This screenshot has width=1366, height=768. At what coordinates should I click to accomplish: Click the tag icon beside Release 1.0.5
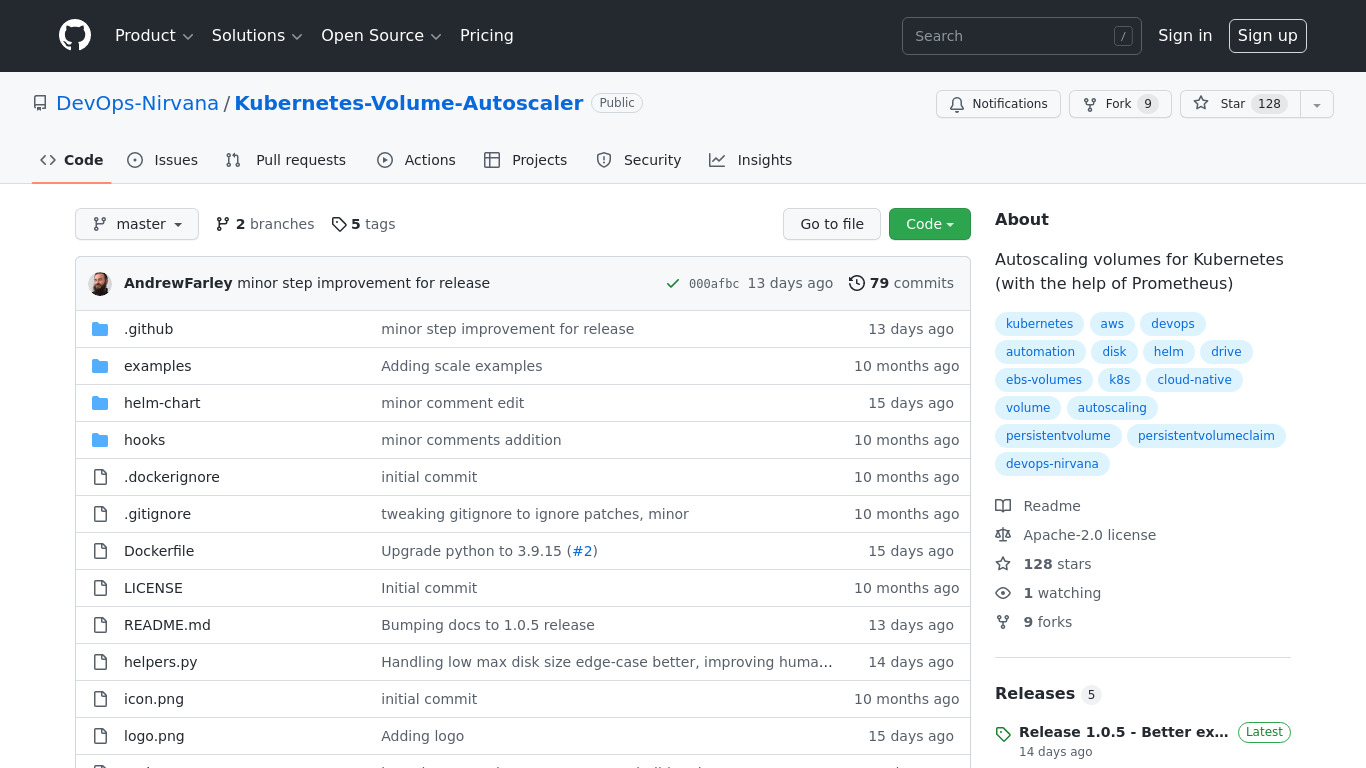pos(1003,734)
